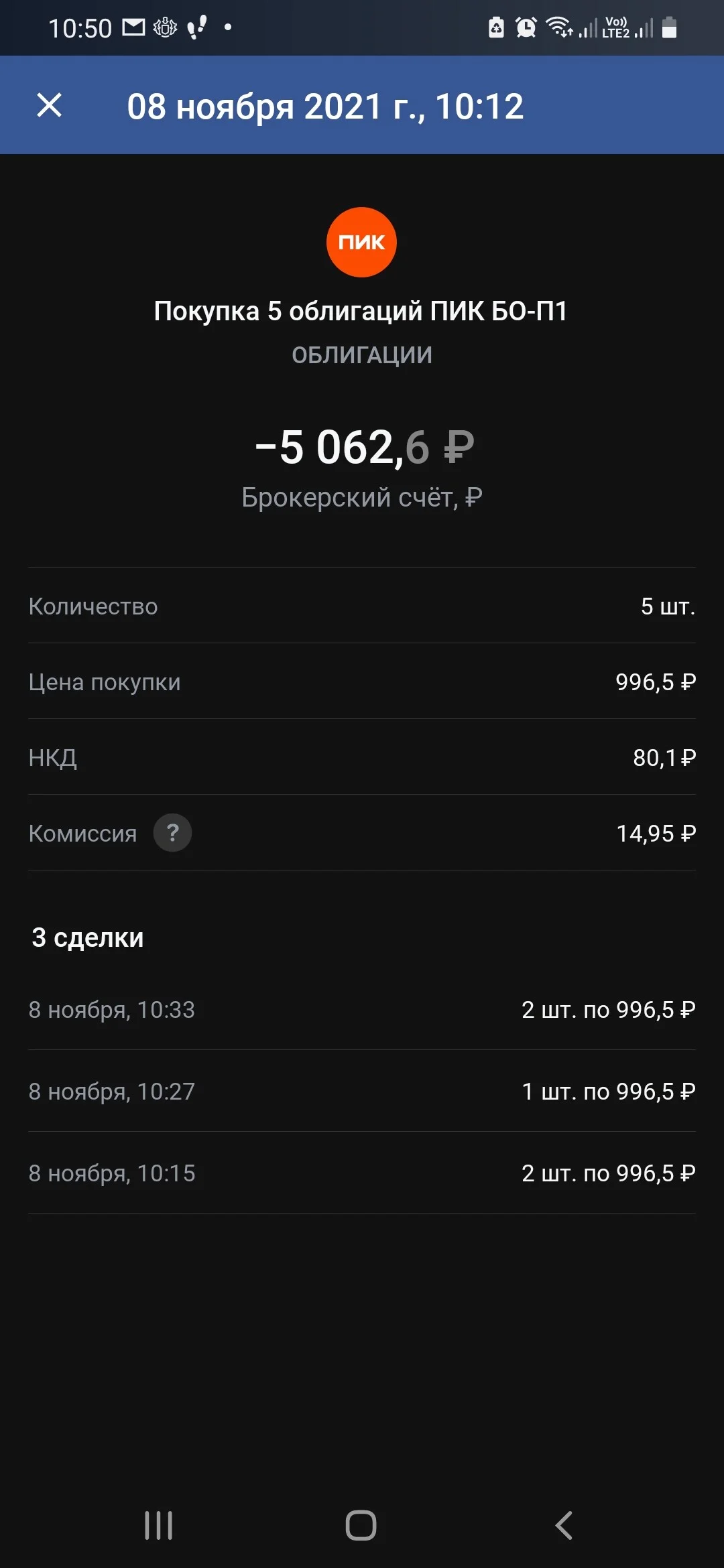The image size is (724, 1568).
Task: Tap the Android back navigation arrow
Action: (564, 1526)
